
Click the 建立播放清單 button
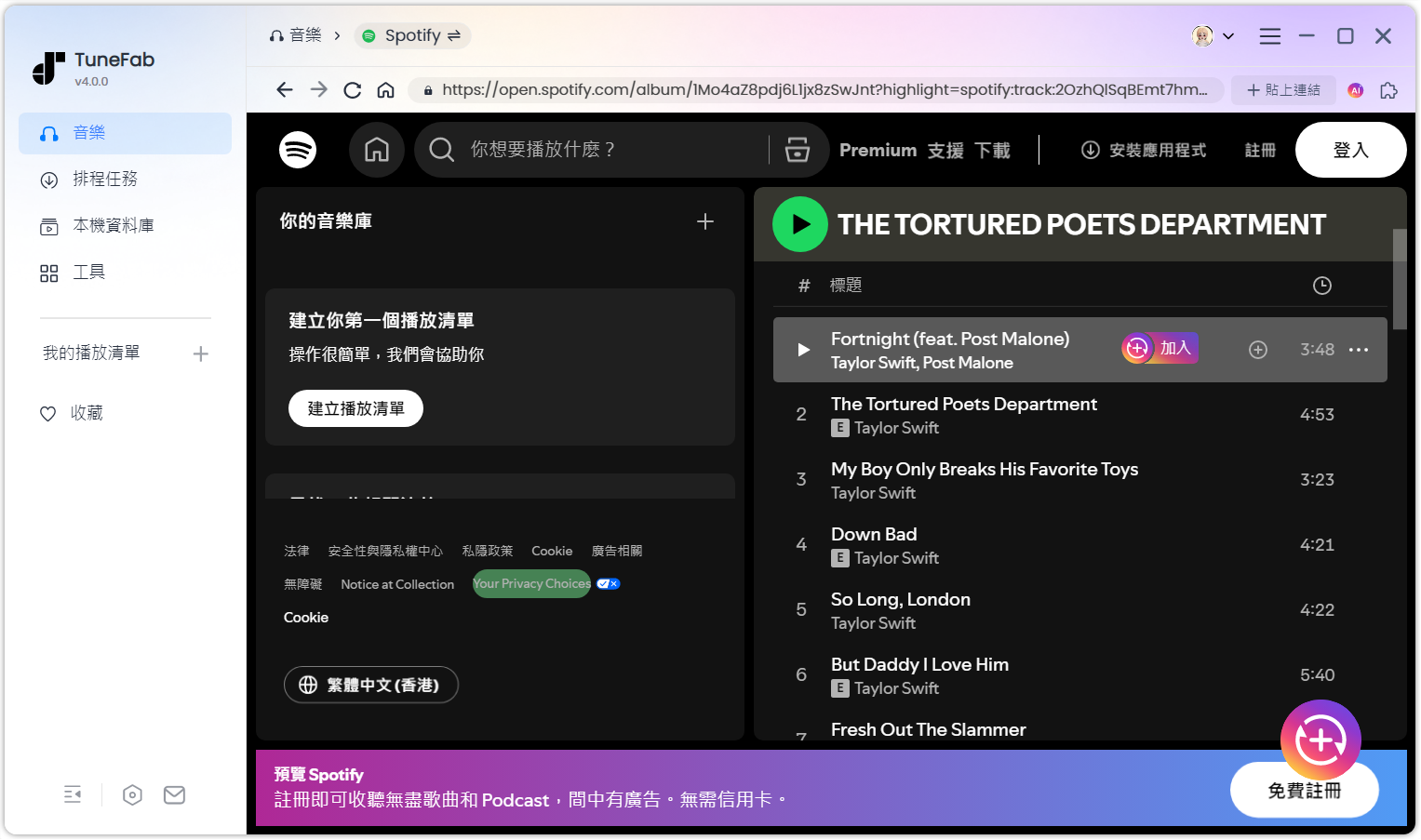pos(355,407)
